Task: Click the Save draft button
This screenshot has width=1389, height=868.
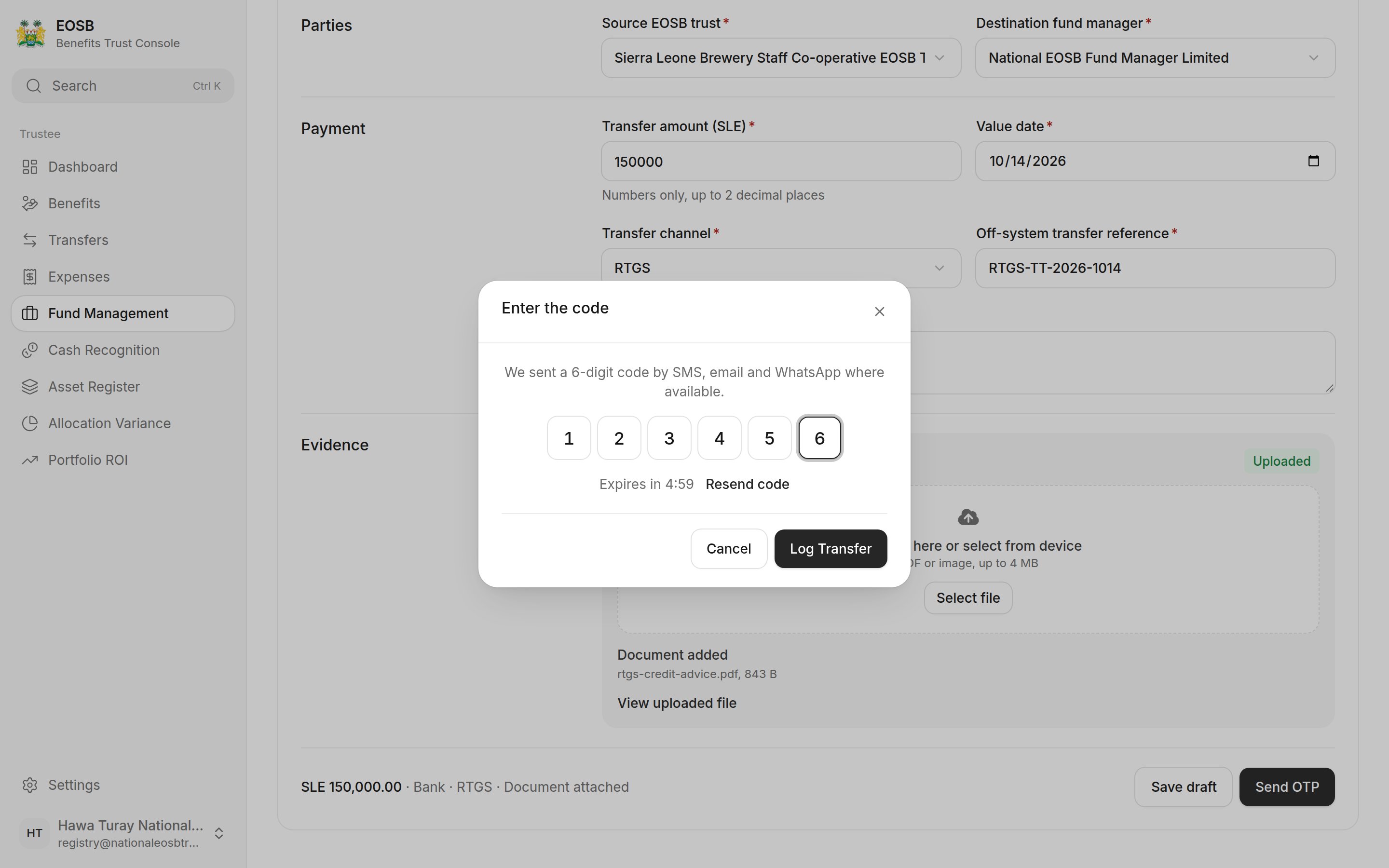Action: 1184,787
